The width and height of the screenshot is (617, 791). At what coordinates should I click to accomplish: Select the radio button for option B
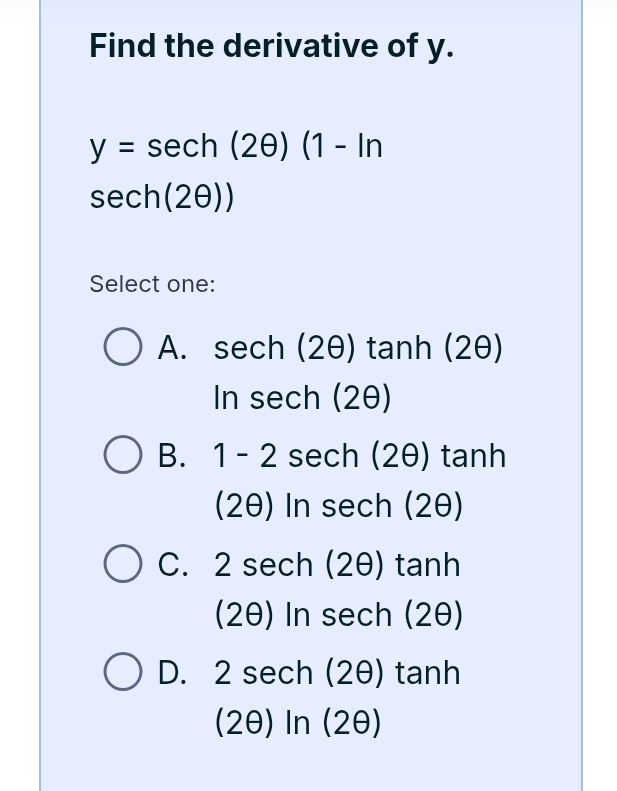point(123,457)
